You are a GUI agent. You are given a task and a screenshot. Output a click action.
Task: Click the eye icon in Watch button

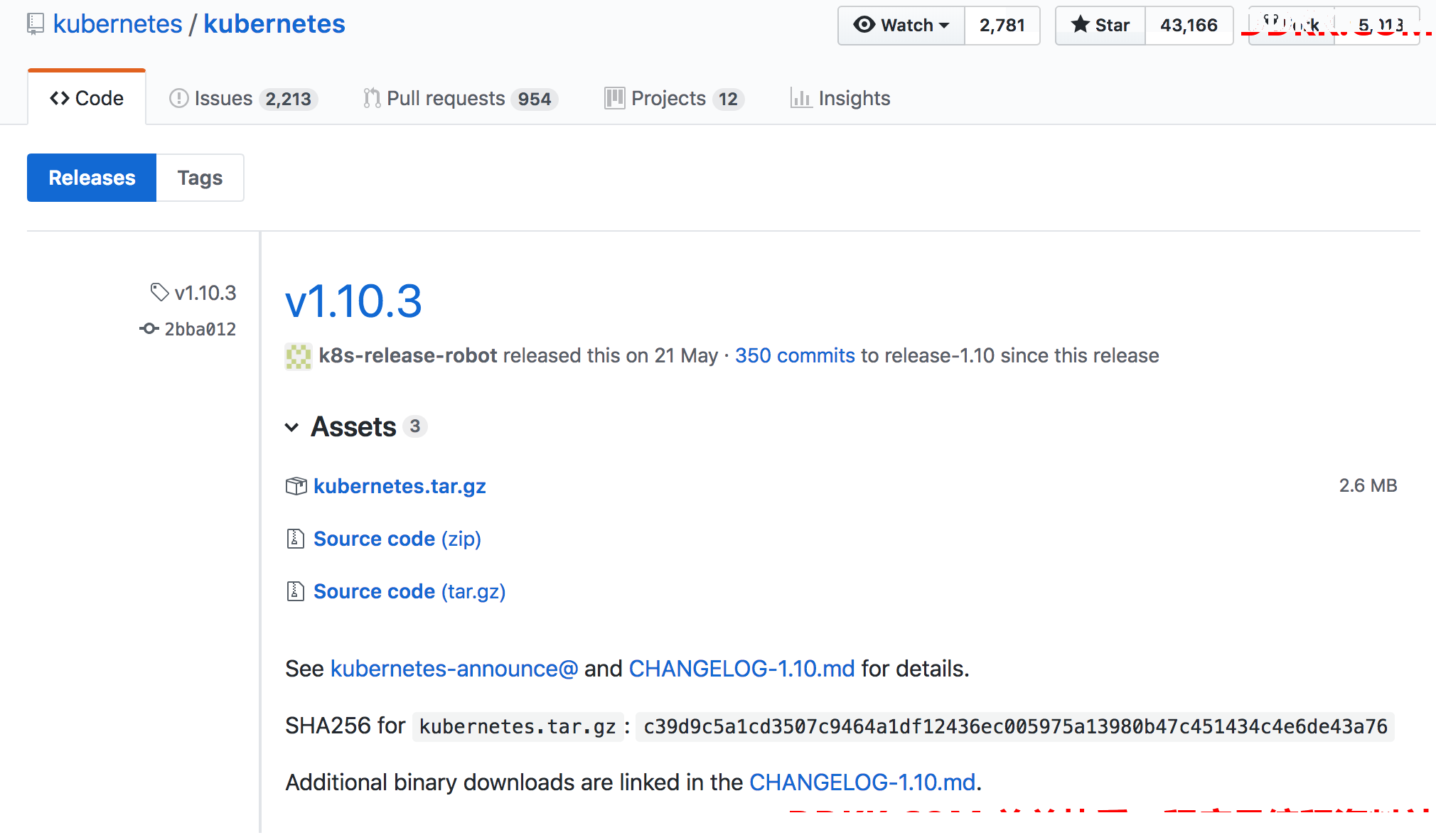pyautogui.click(x=864, y=25)
